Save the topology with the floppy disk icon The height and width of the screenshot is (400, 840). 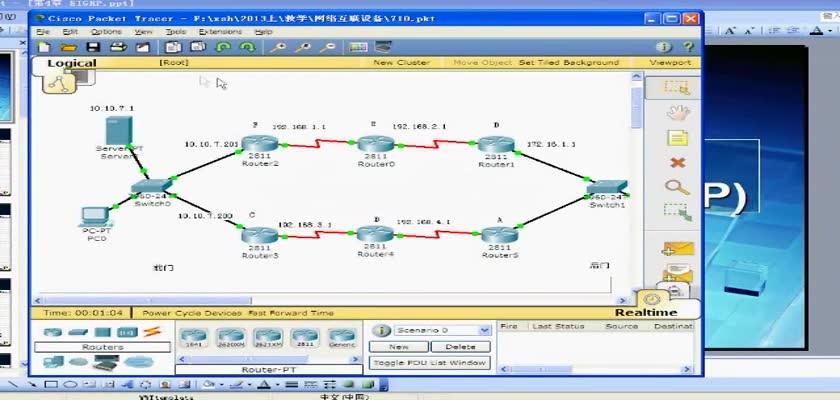pos(93,47)
